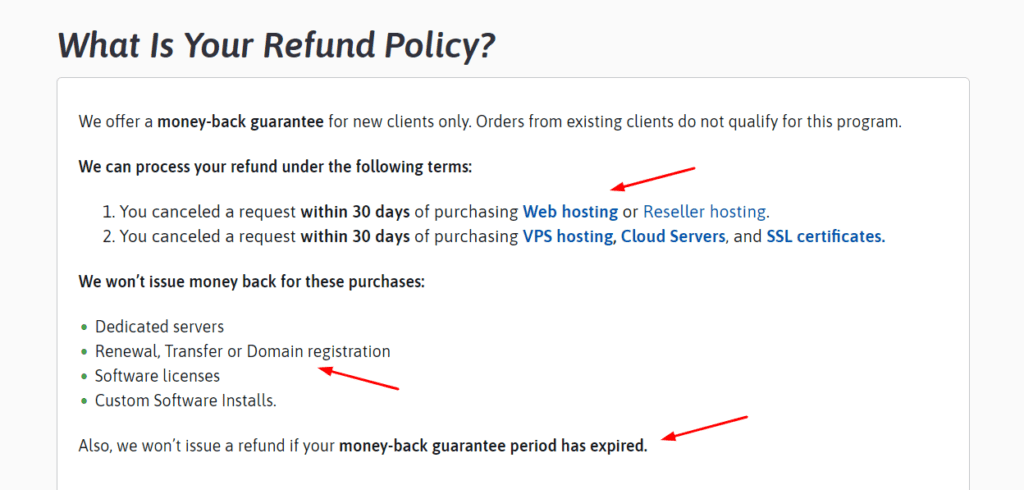Open the Cloud Servers link

click(x=673, y=237)
